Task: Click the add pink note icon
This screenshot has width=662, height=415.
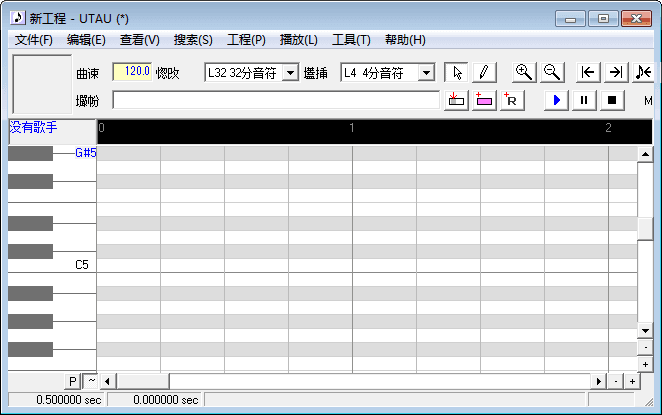Action: [x=484, y=100]
